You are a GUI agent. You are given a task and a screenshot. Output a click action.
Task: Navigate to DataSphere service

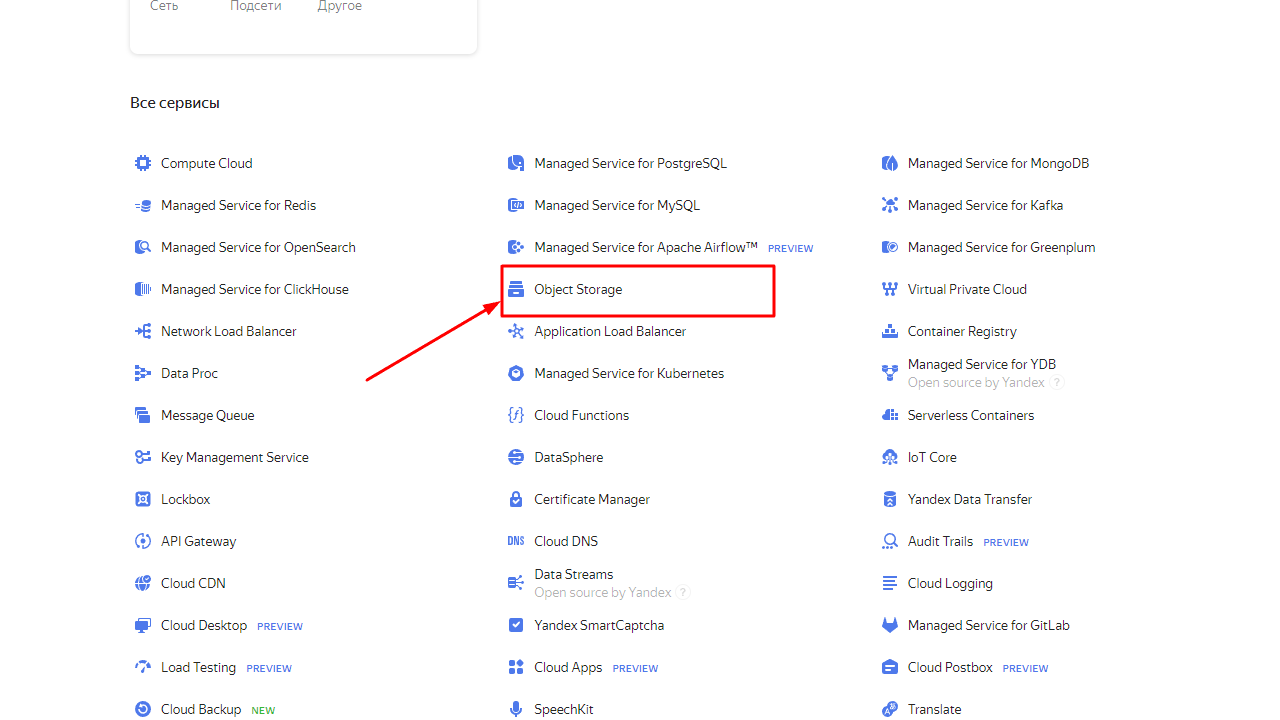pyautogui.click(x=569, y=457)
